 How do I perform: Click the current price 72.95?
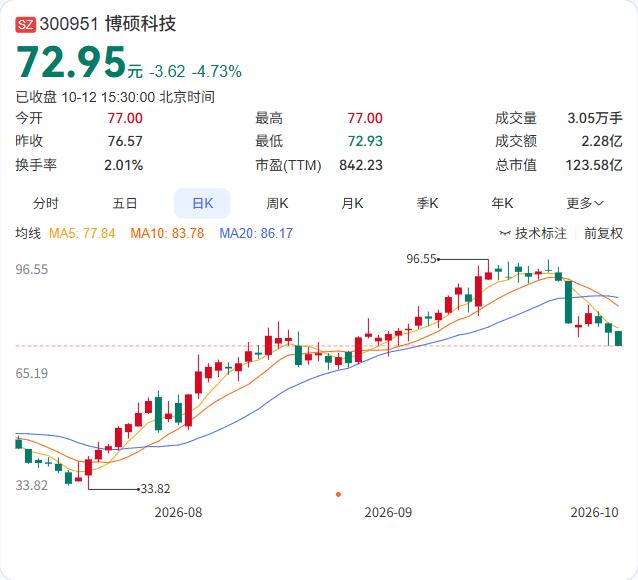[71, 62]
